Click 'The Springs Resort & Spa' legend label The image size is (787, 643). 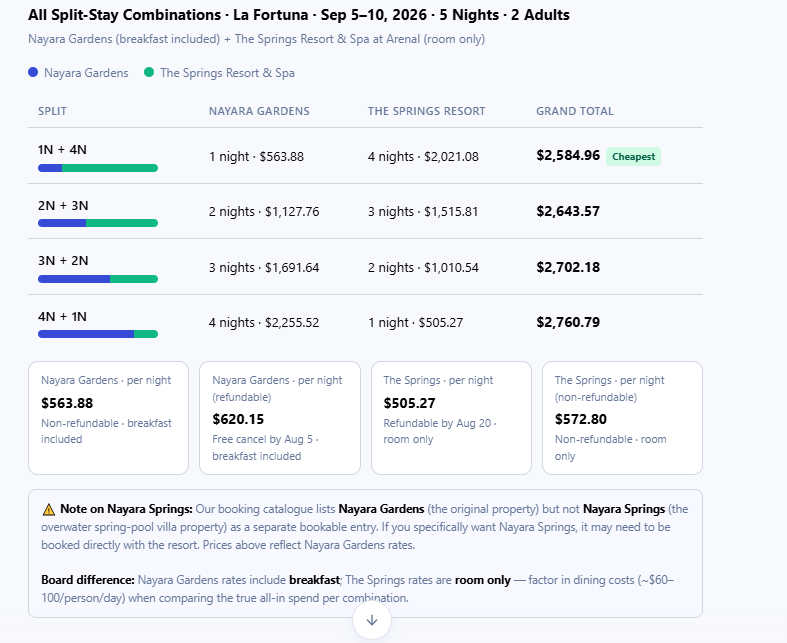[x=227, y=73]
